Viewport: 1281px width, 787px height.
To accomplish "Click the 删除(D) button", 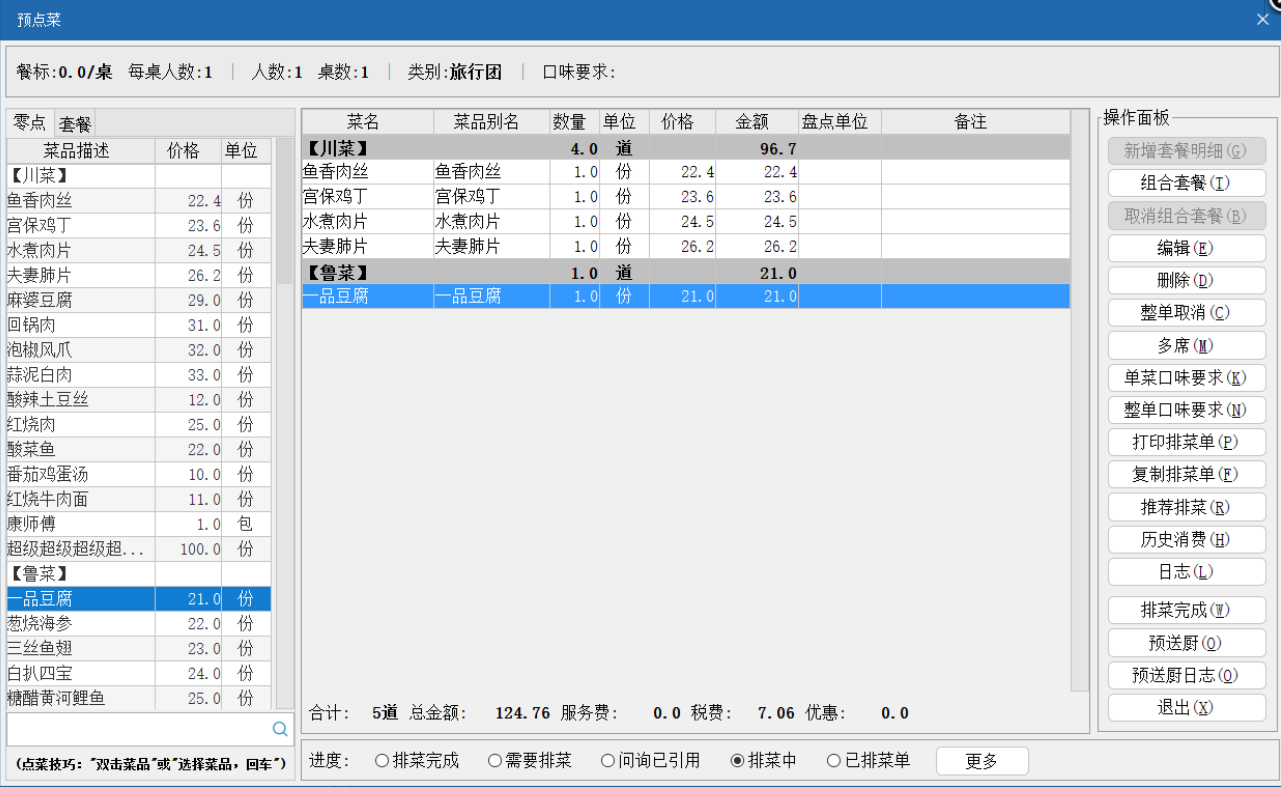I will (1186, 281).
